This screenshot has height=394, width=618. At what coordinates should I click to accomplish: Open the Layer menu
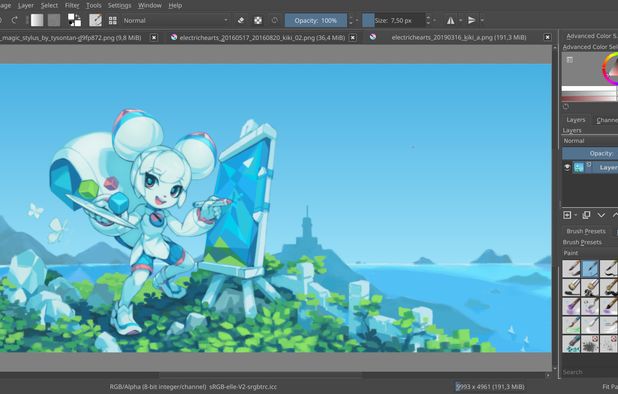[26, 6]
